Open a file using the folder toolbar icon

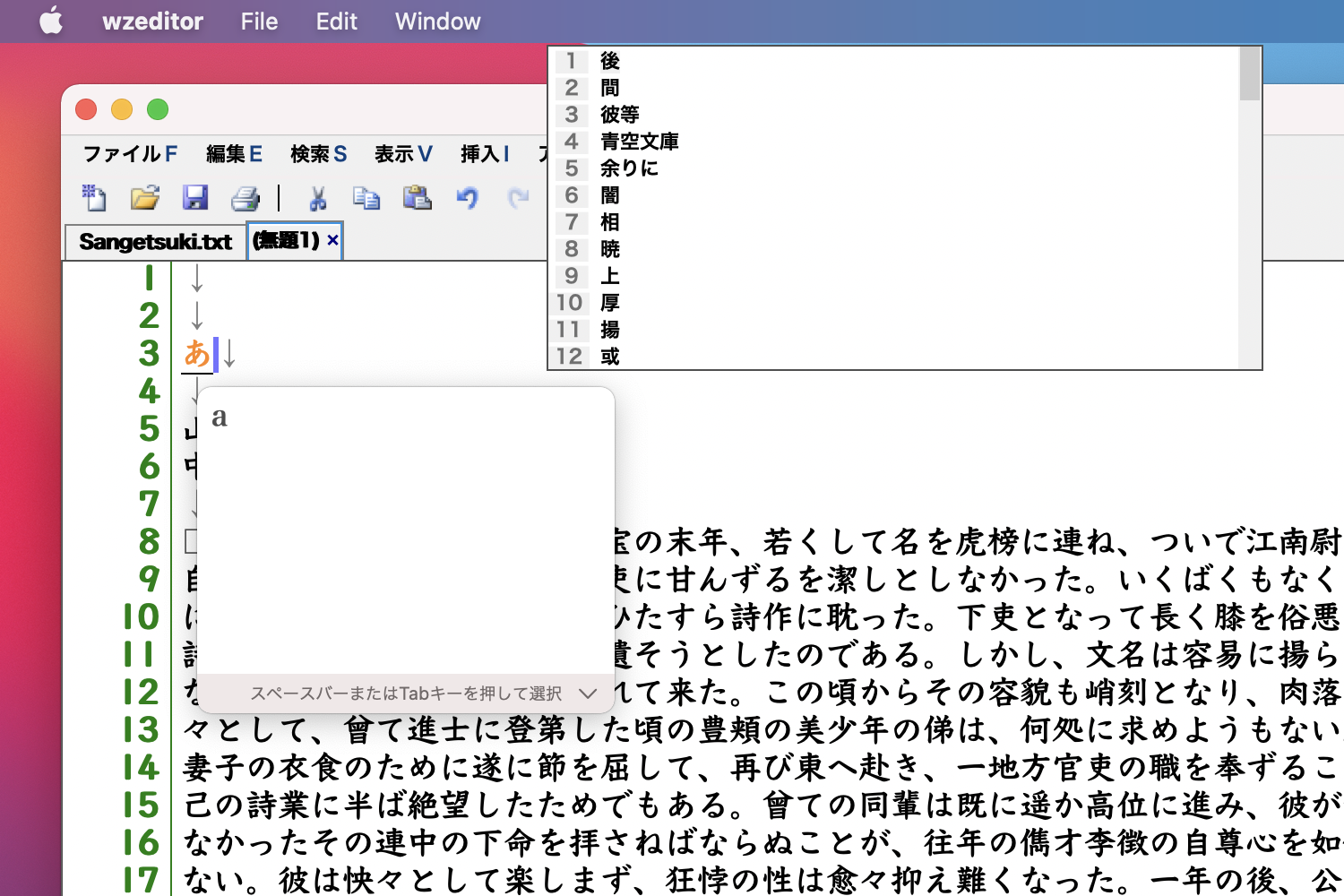(145, 198)
